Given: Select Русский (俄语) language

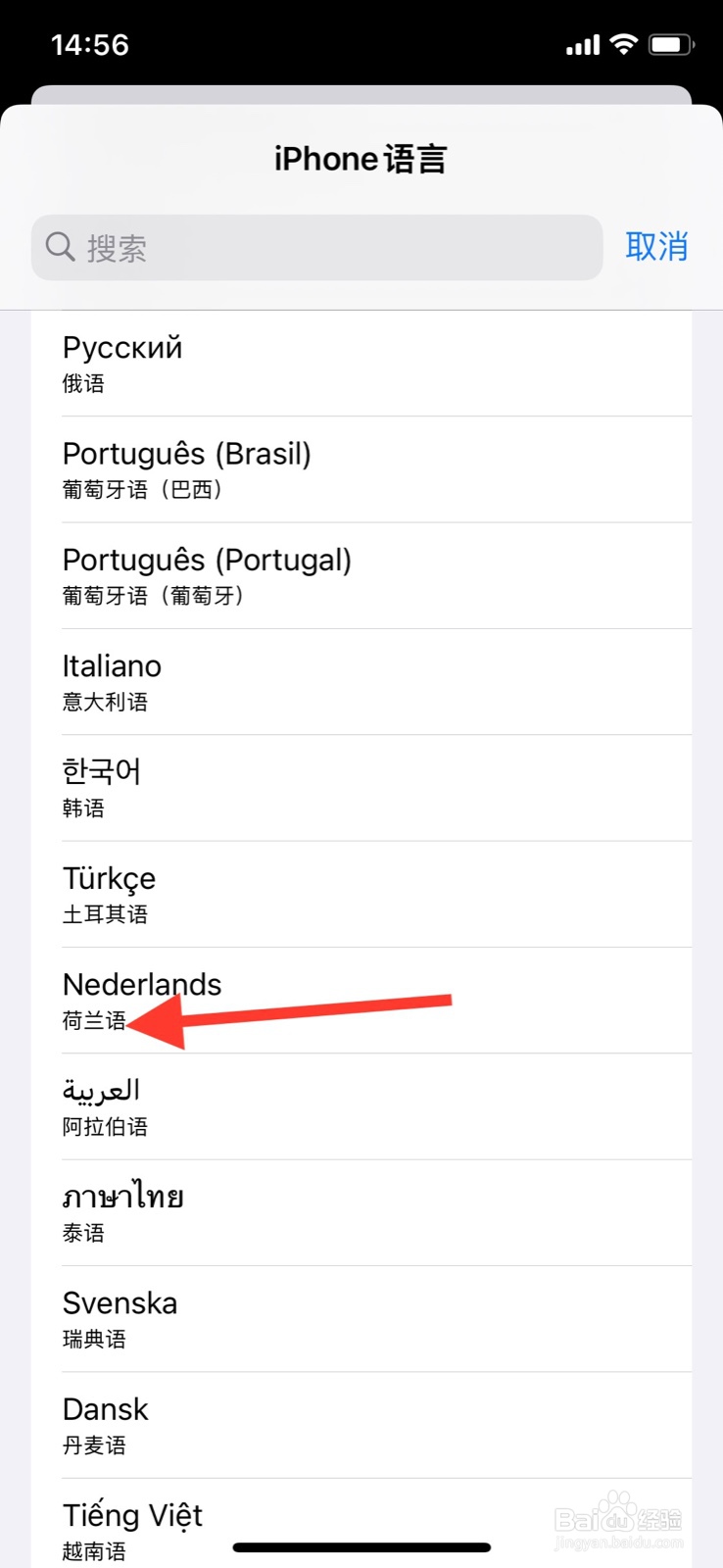Looking at the screenshot, I should click(x=361, y=364).
